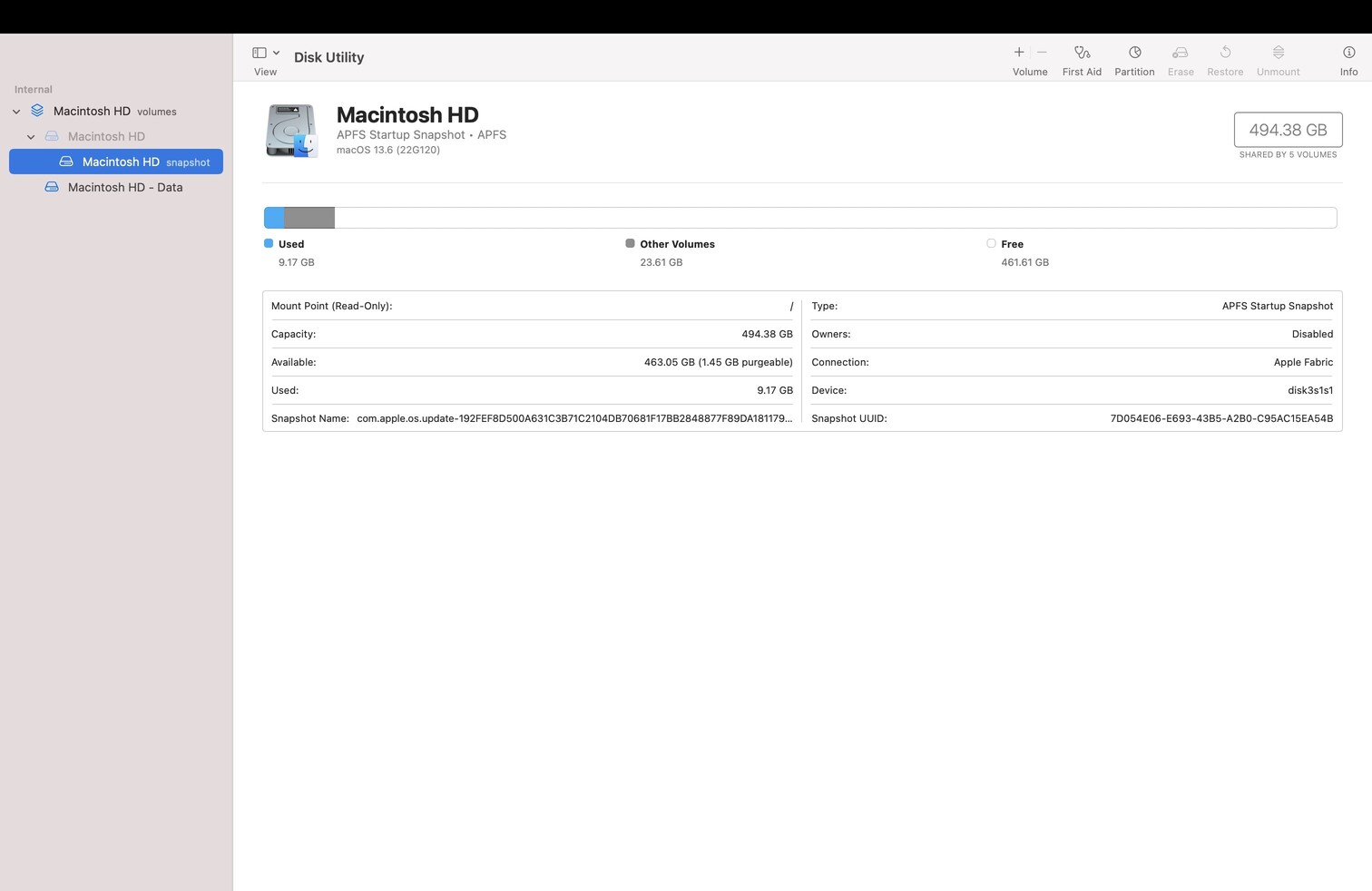1372x891 pixels.
Task: Open the Partition pie tool
Action: [1134, 53]
